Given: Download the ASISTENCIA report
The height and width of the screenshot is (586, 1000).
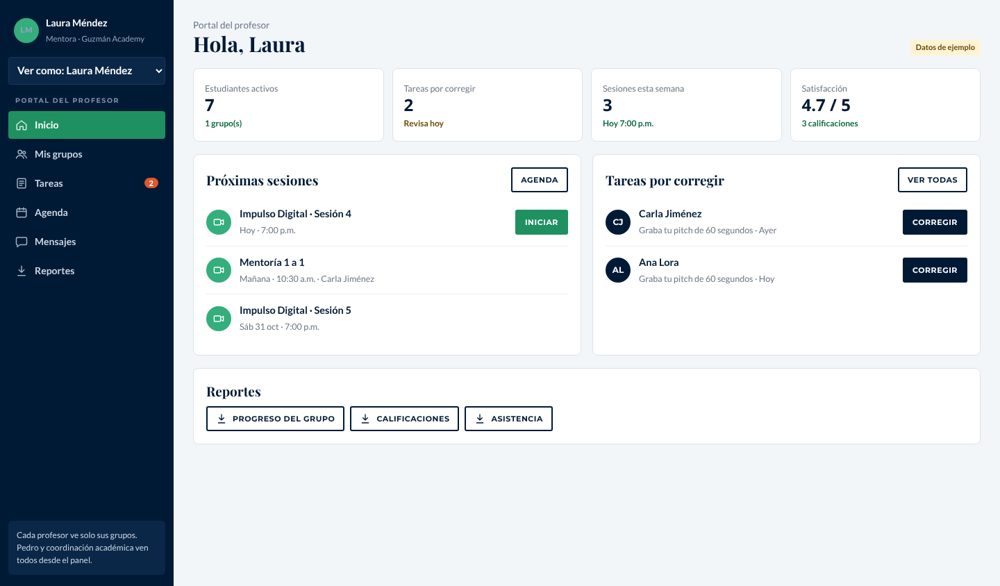Looking at the screenshot, I should (x=508, y=419).
